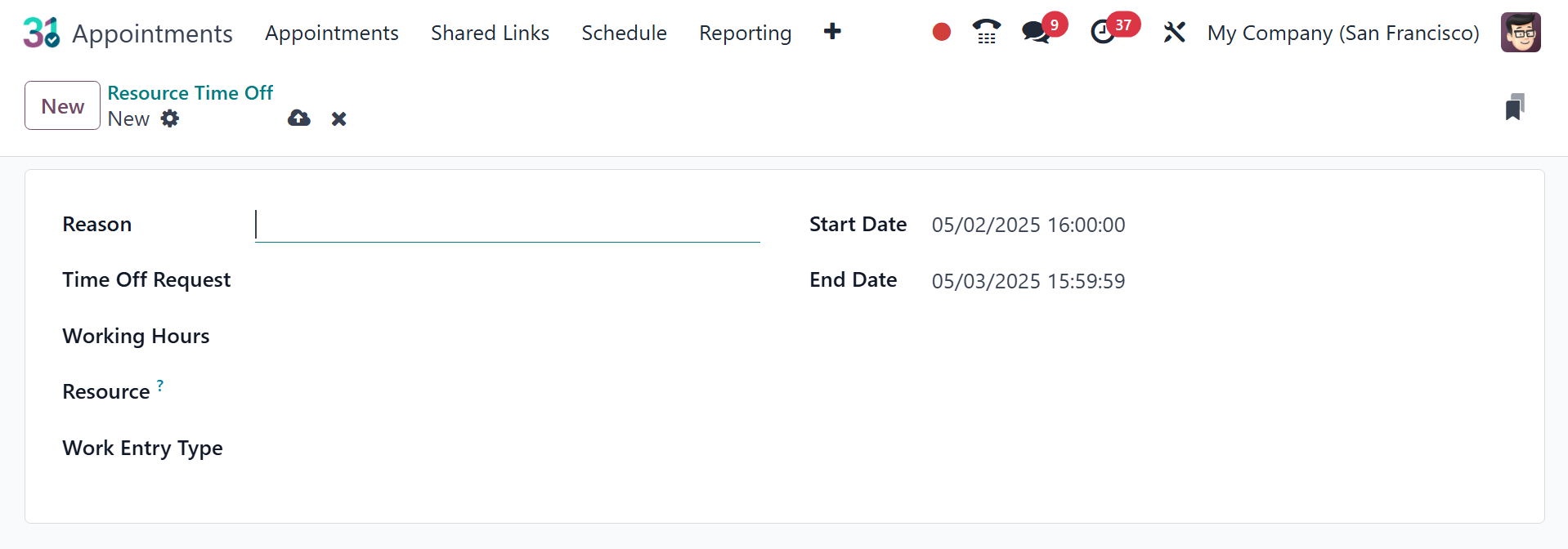This screenshot has width=1568, height=549.
Task: Go to Shared Links menu
Action: (x=490, y=33)
